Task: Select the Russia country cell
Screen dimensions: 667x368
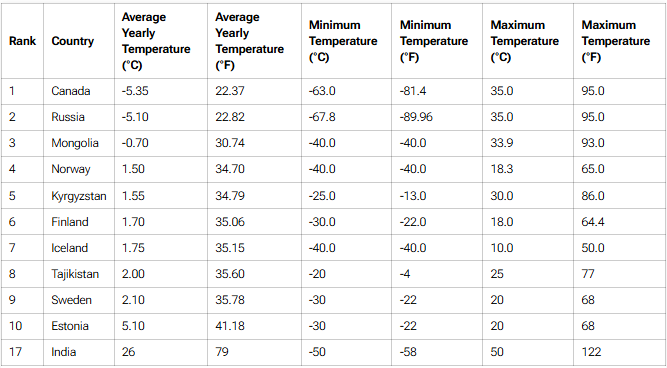Action: point(68,117)
